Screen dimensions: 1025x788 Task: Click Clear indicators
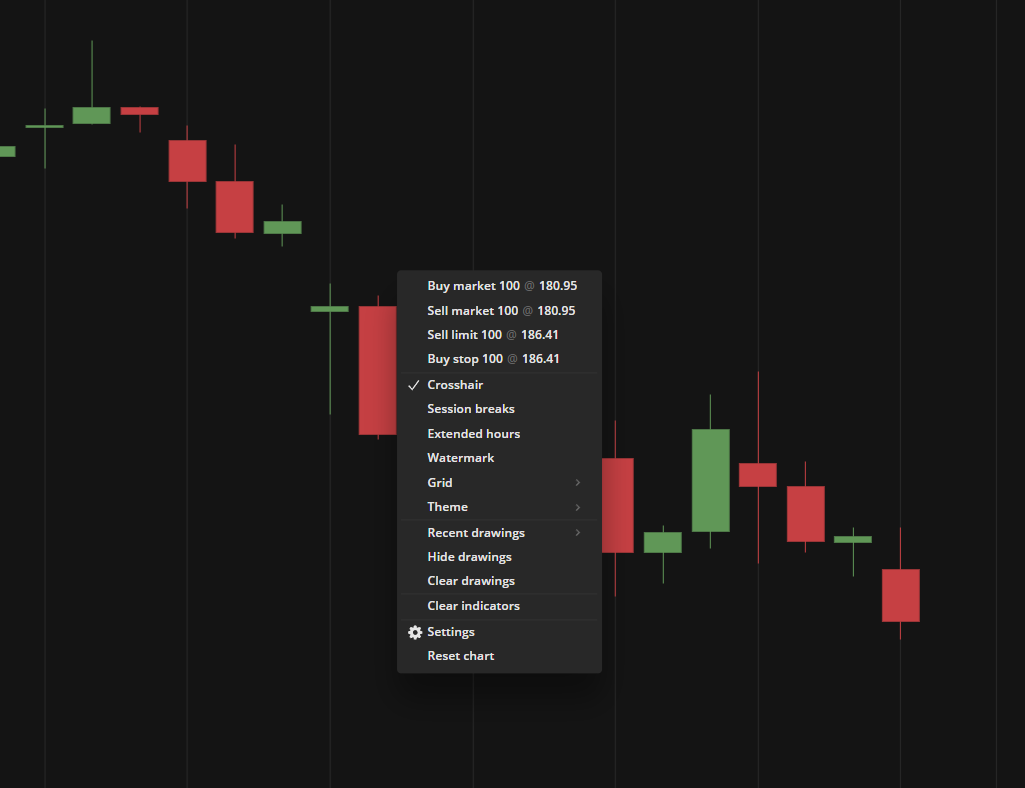pos(499,606)
